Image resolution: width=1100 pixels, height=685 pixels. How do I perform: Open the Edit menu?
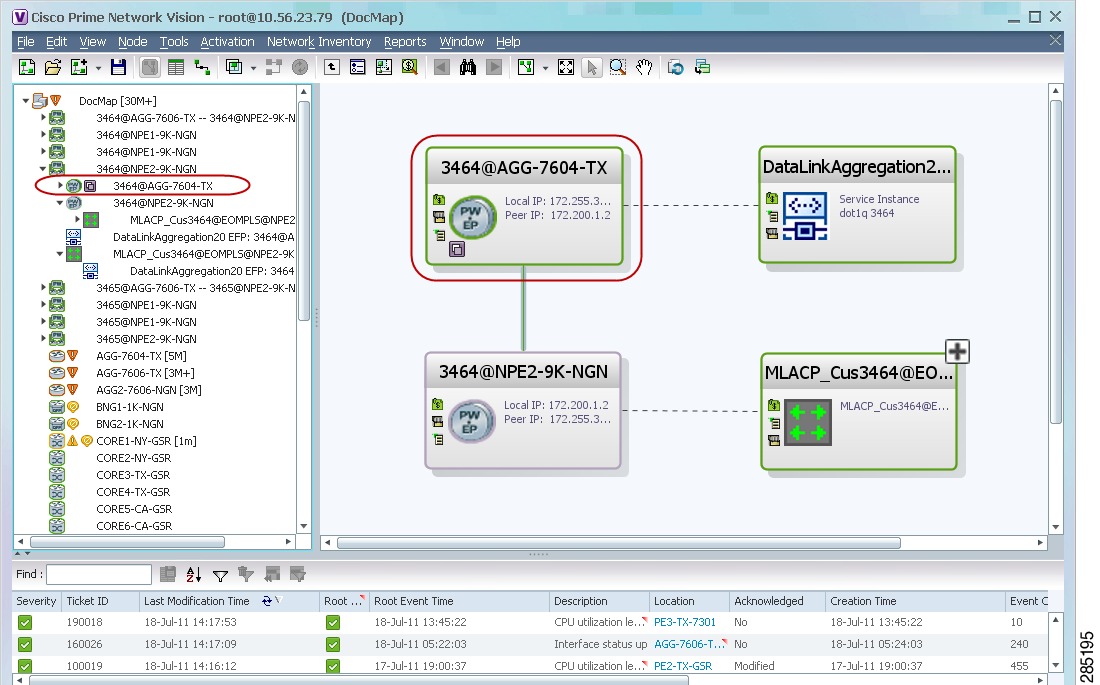click(x=56, y=42)
